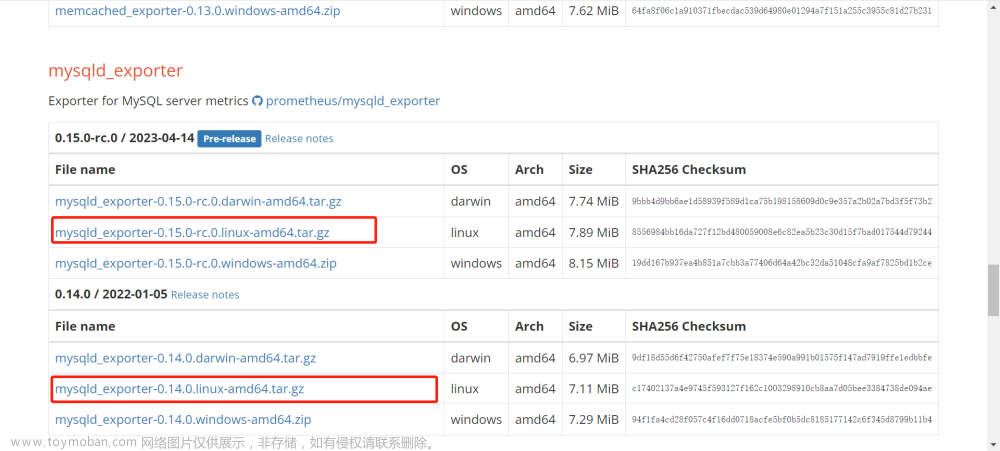Select checksum of 0.15.0-rc.0 darwin file
Viewport: 1000px width, 451px height.
coord(782,202)
